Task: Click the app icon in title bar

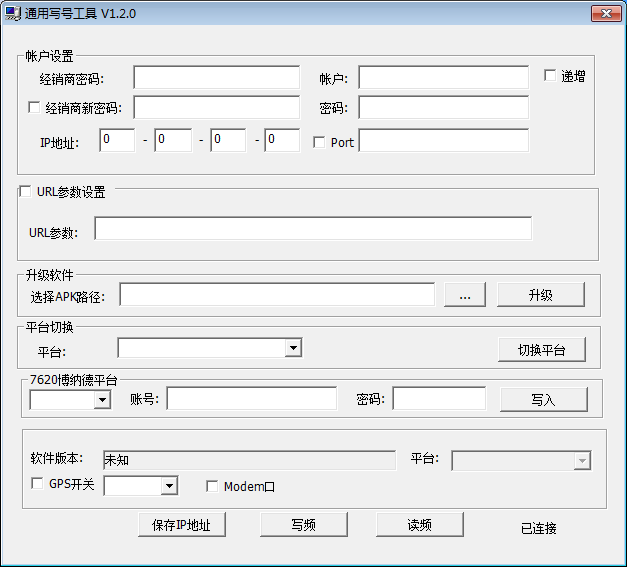Action: point(13,13)
